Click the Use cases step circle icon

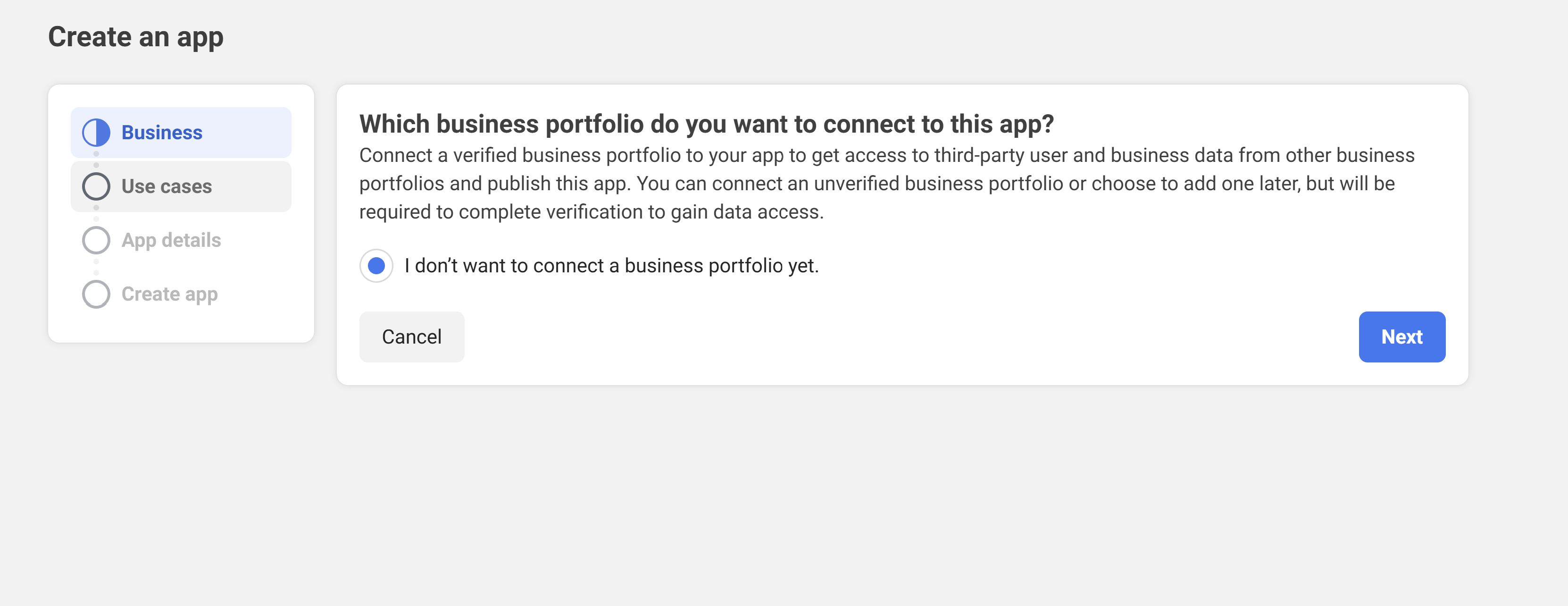[96, 186]
